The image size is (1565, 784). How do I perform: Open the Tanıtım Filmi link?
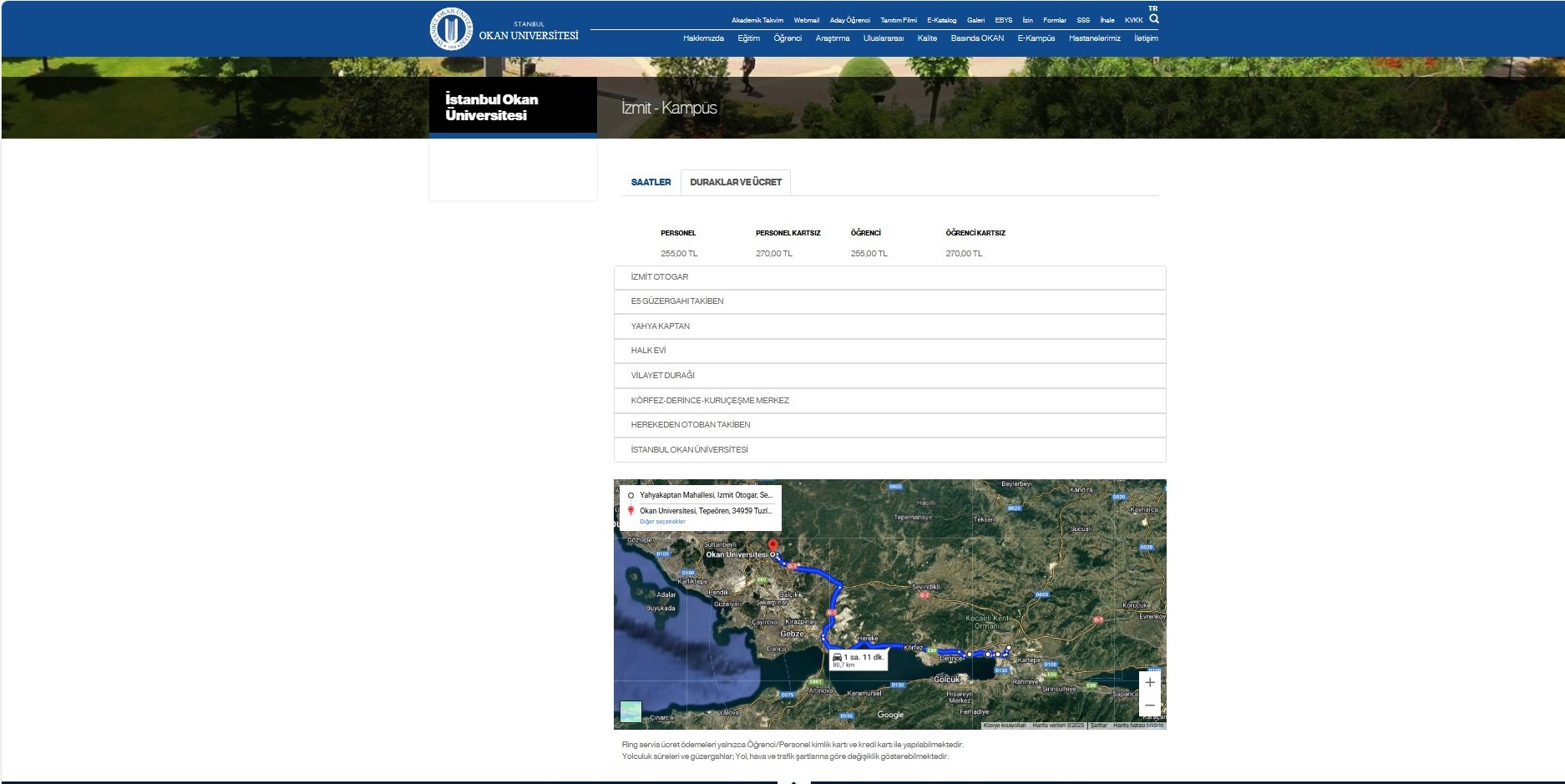pos(899,20)
